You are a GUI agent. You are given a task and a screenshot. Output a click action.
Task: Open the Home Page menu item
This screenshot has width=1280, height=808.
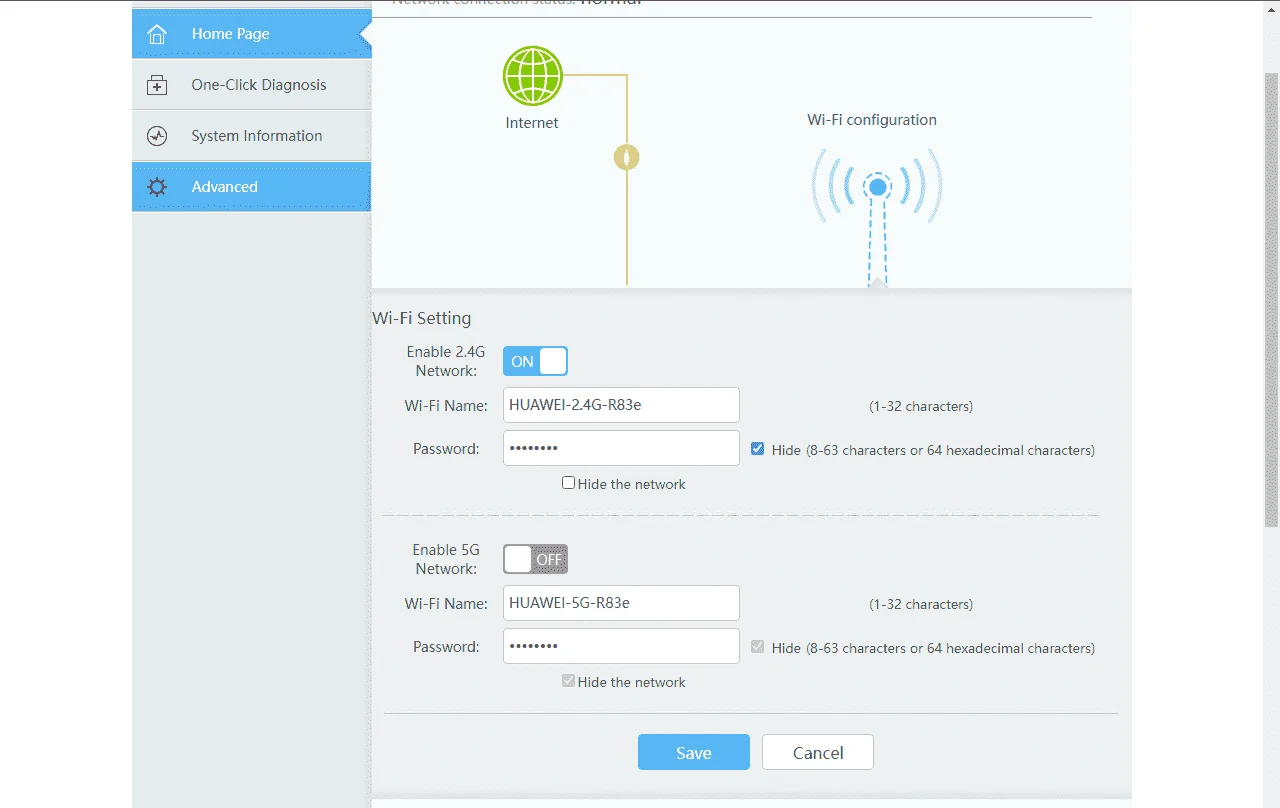251,34
